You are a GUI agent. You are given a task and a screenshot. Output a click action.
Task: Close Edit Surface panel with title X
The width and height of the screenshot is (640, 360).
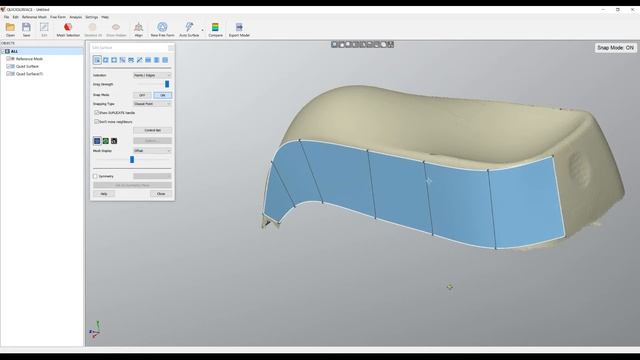pos(171,48)
